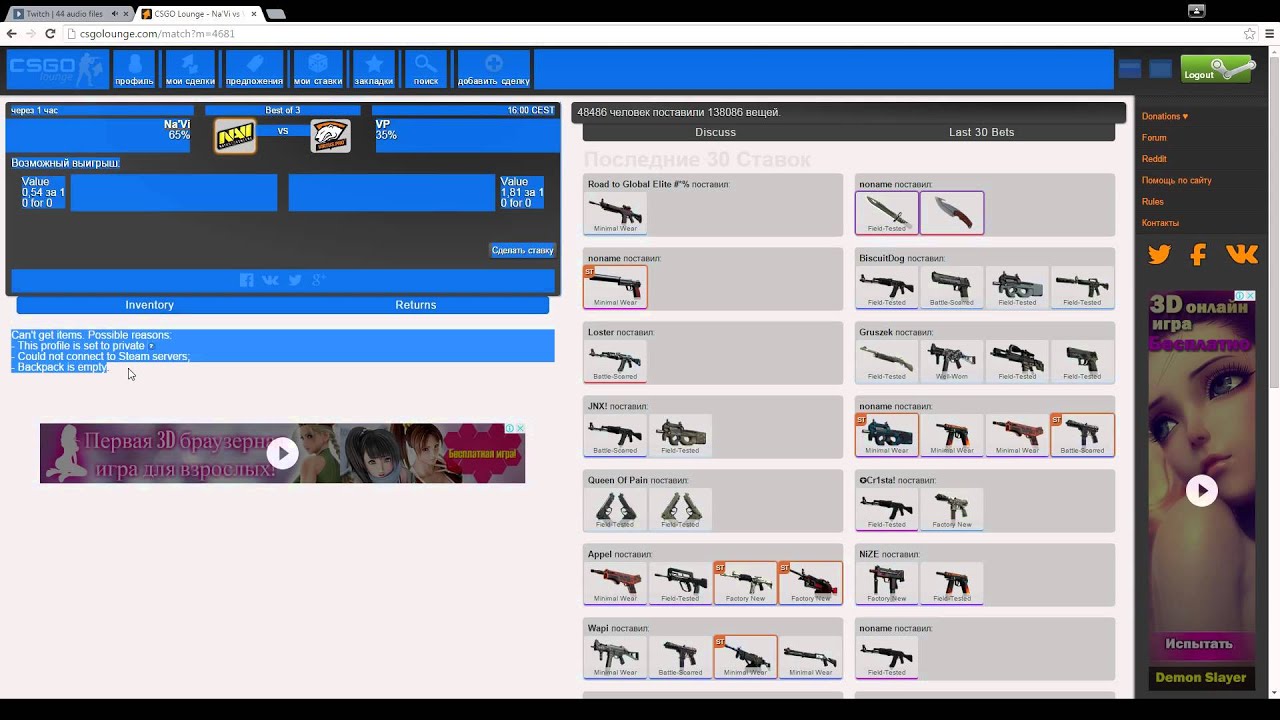Open Wapi's Battle-Scarred item
The width and height of the screenshot is (1280, 720).
tap(680, 657)
